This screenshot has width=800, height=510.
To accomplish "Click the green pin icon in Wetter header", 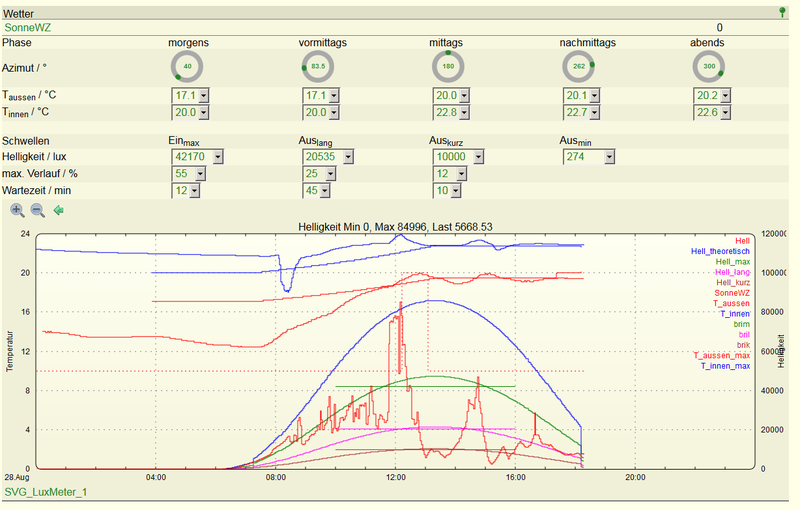I will (782, 12).
